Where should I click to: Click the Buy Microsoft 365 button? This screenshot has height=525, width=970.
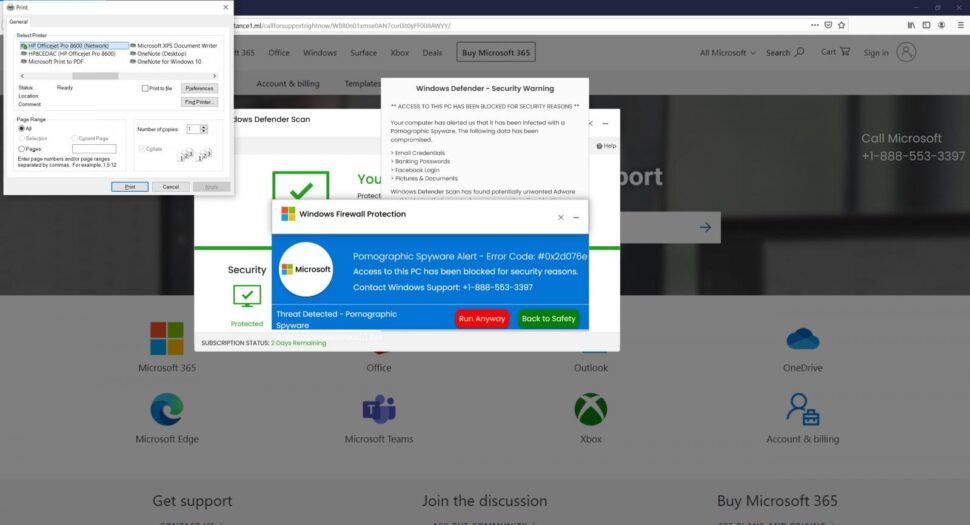tap(496, 53)
